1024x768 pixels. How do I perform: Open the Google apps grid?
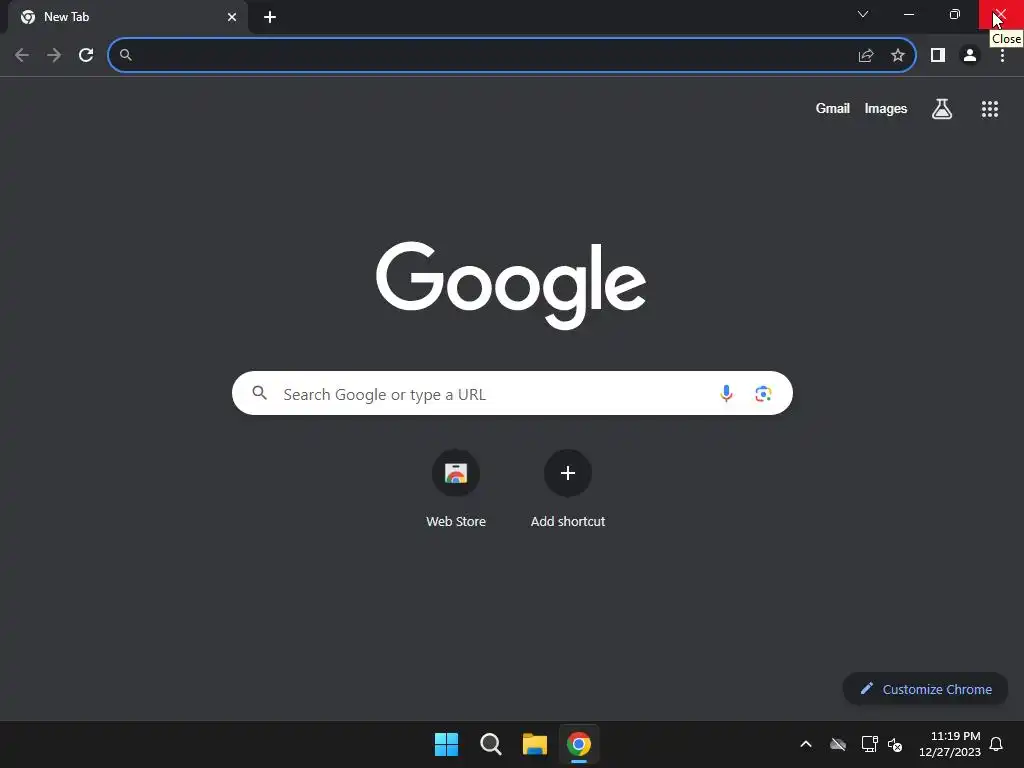pos(990,109)
